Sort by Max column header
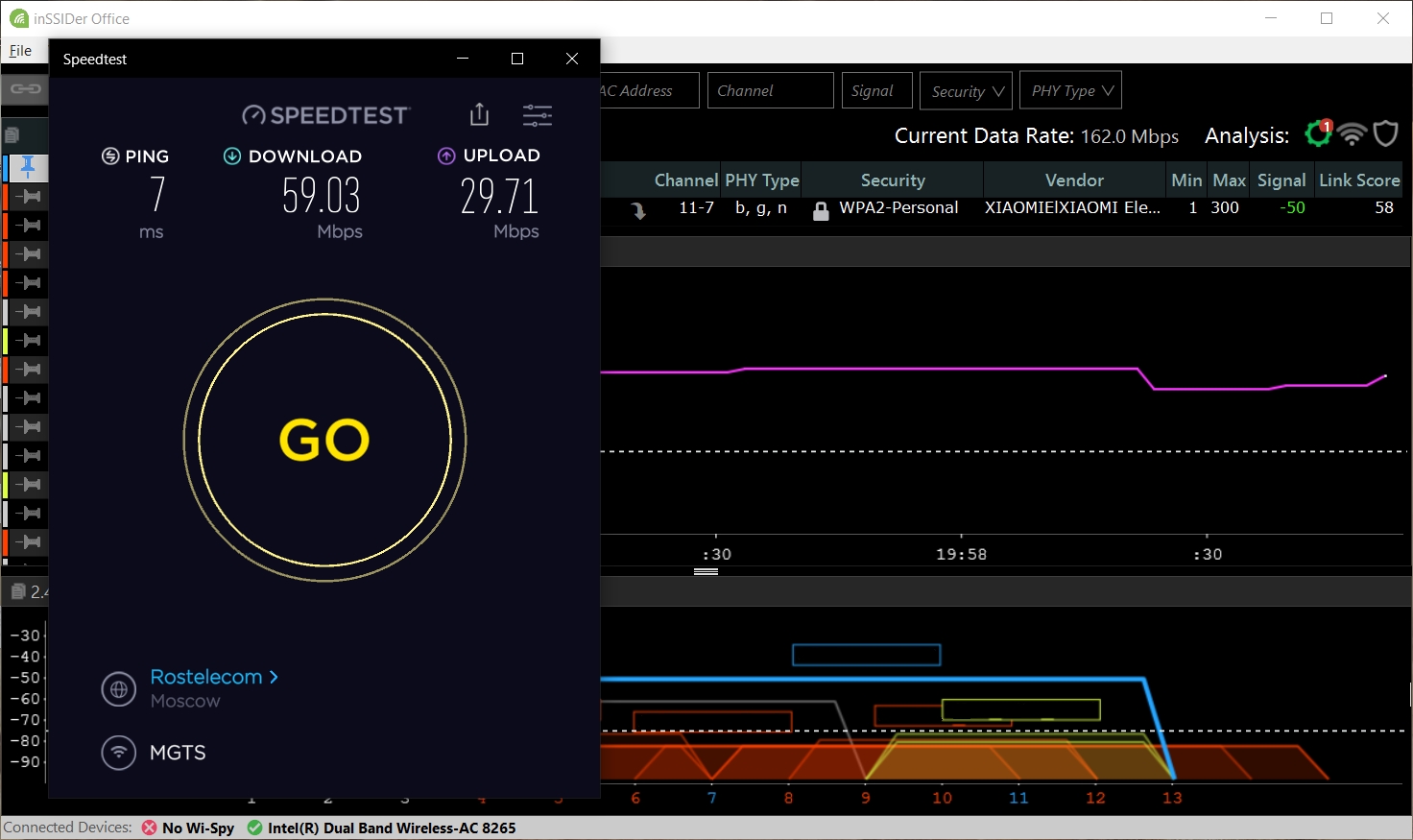 (1229, 180)
